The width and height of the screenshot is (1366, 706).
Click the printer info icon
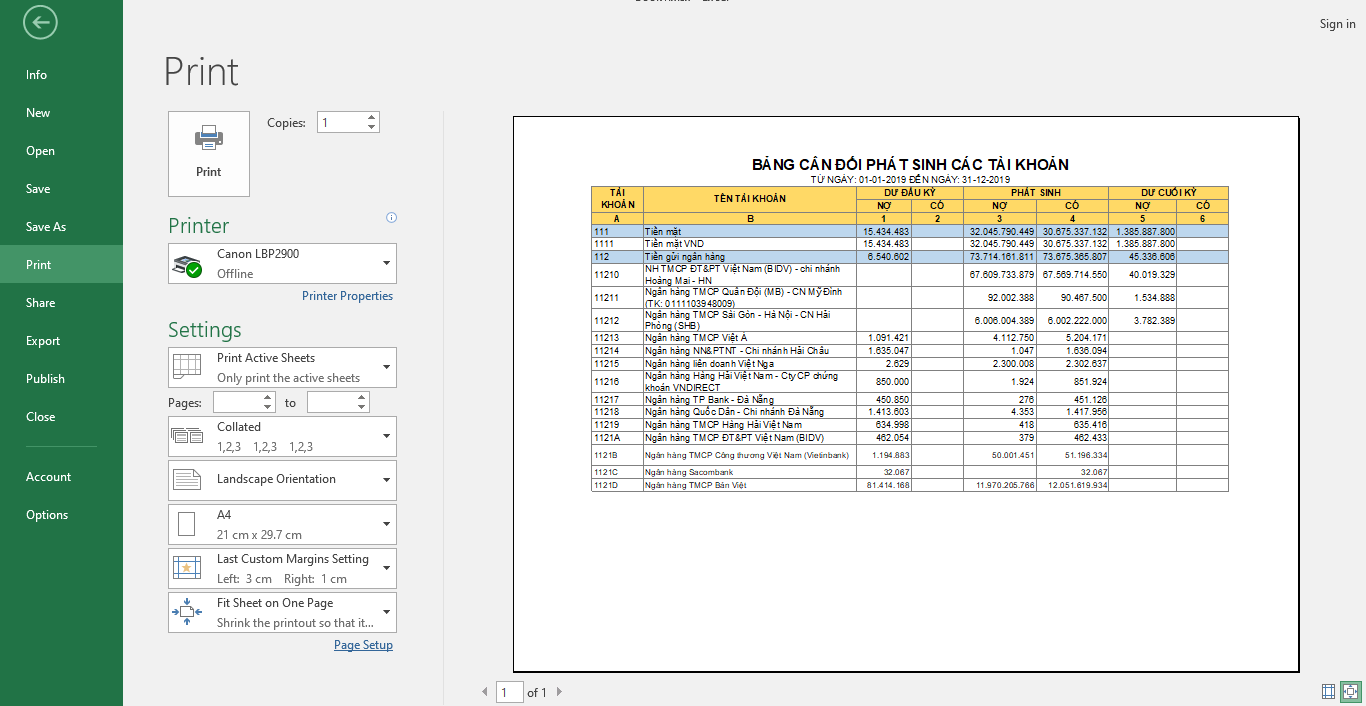[391, 217]
